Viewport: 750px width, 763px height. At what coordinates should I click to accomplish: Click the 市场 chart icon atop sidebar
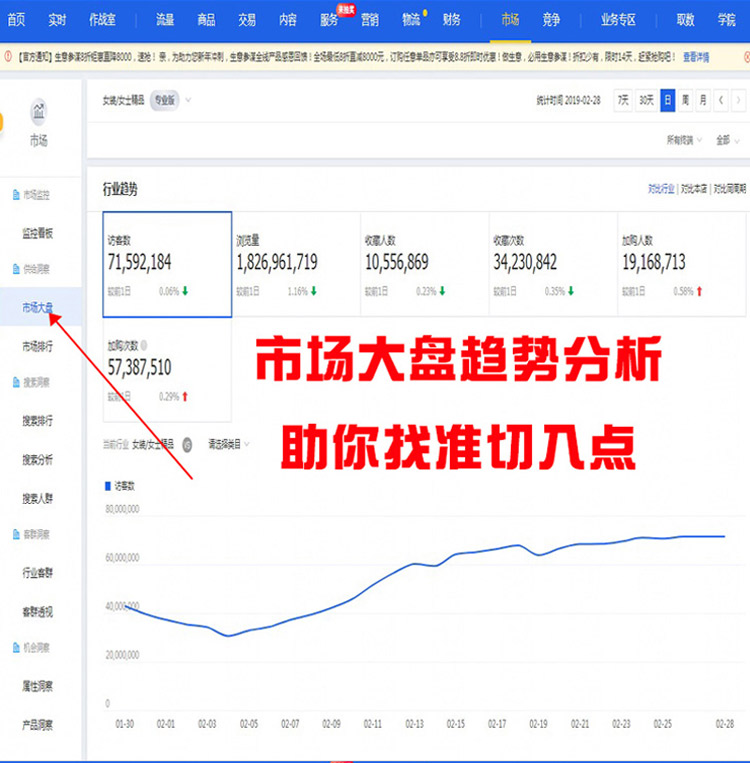pos(38,111)
